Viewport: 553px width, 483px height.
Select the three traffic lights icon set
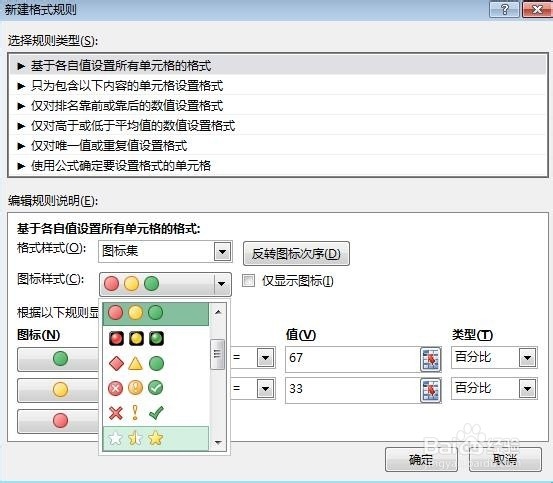156,313
